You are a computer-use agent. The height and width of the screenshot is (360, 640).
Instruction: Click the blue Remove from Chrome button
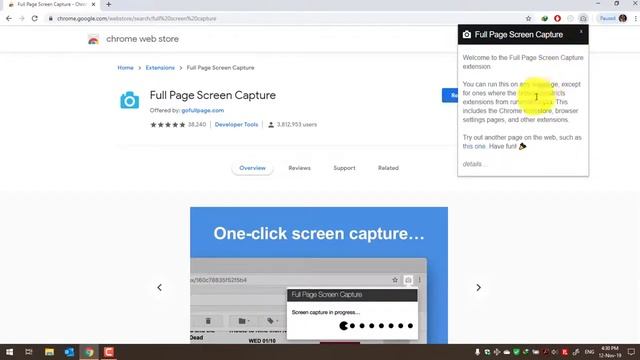[450, 95]
